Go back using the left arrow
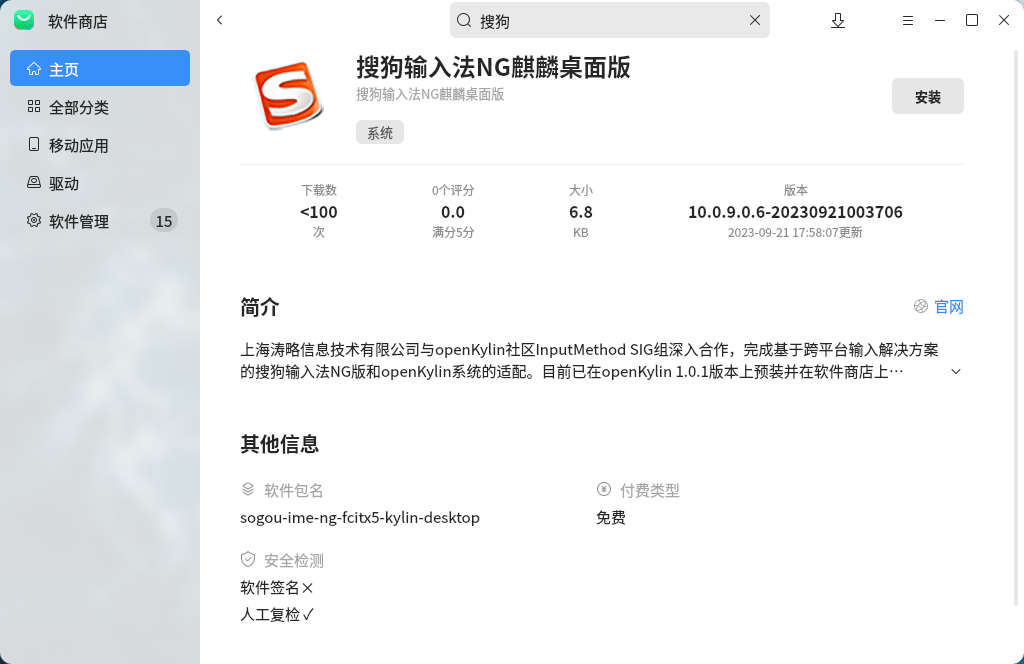 pos(219,20)
